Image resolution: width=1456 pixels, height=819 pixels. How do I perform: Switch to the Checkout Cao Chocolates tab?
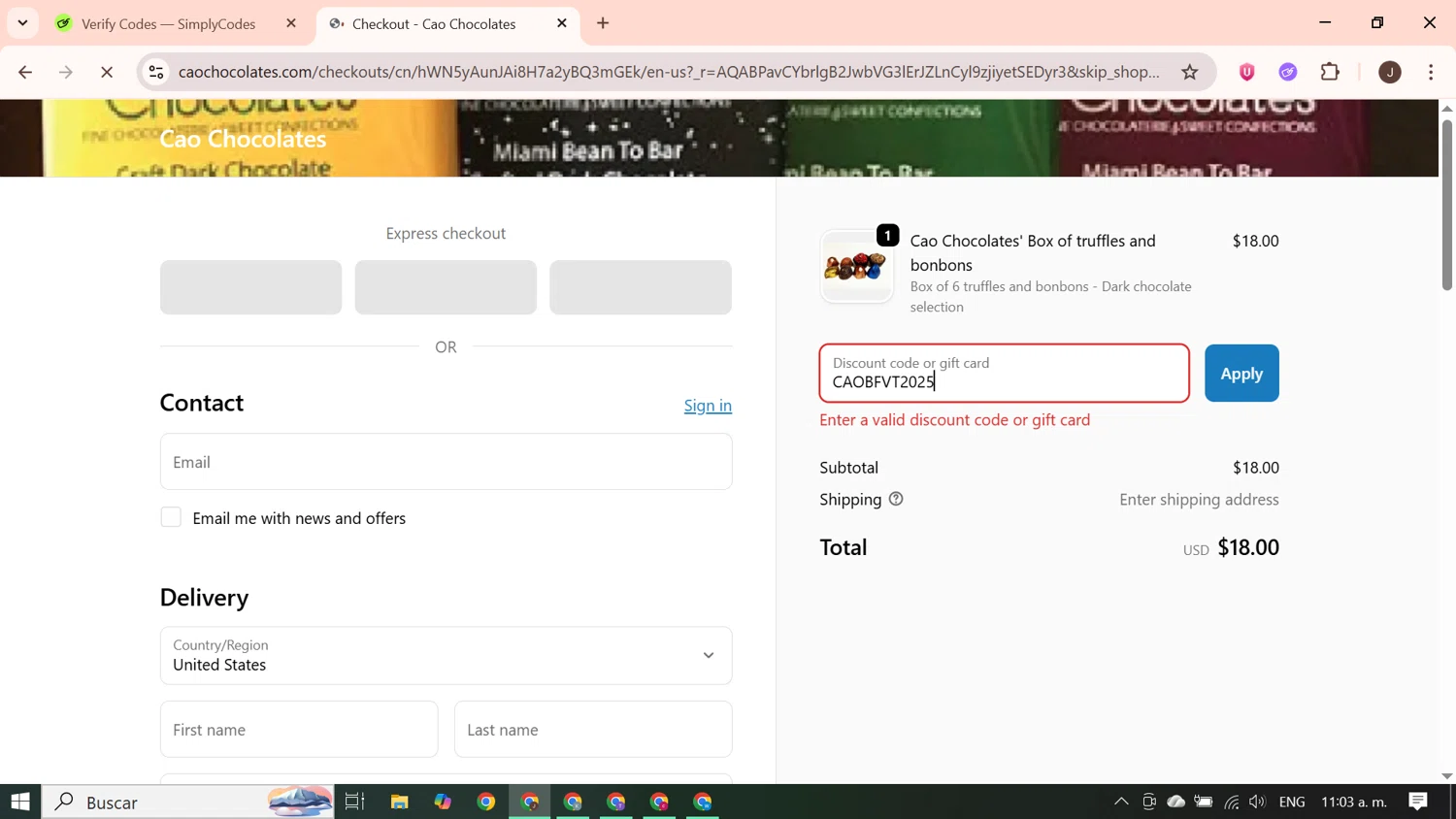tap(434, 23)
